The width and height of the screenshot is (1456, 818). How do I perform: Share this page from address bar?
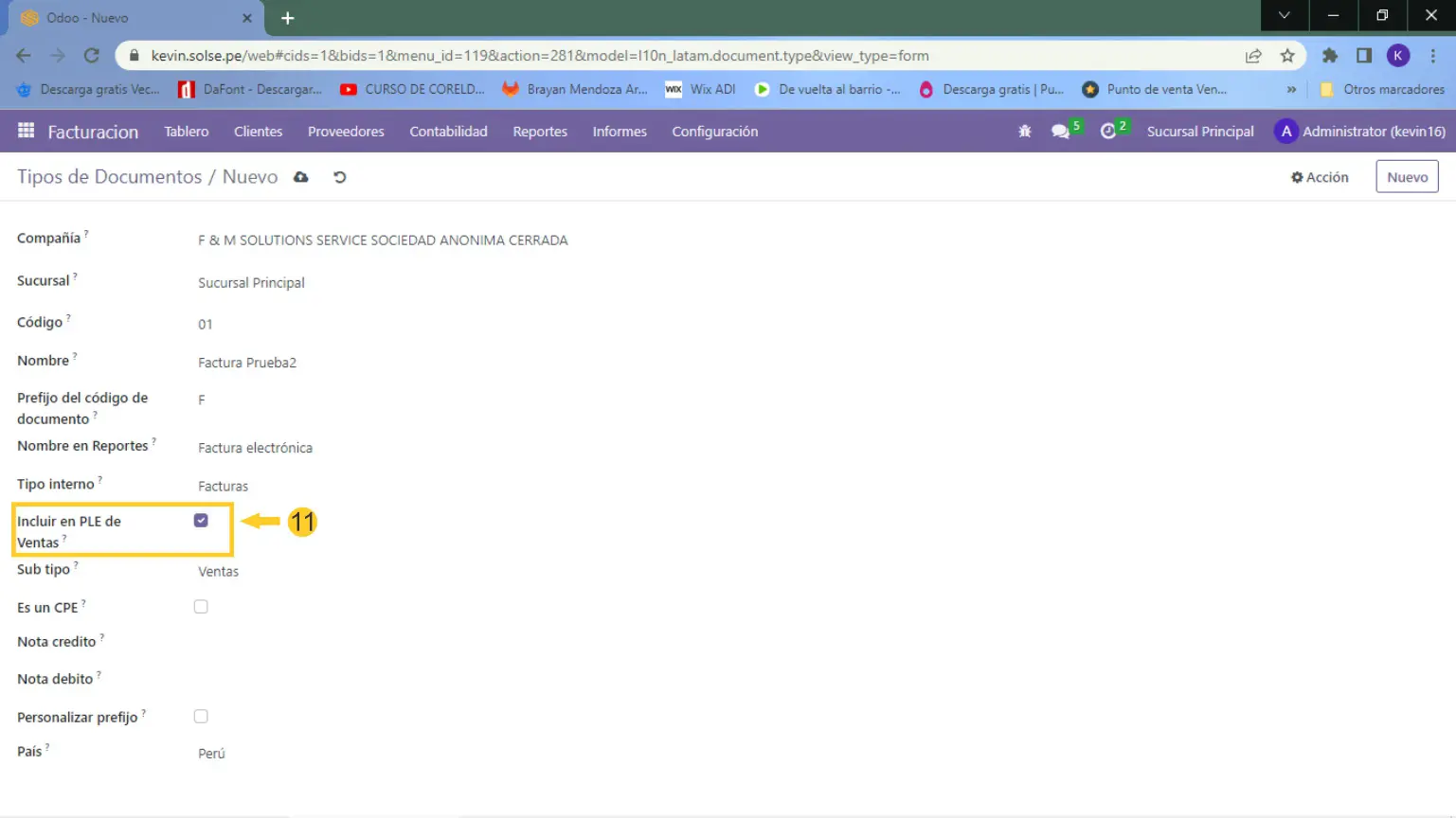[1253, 56]
